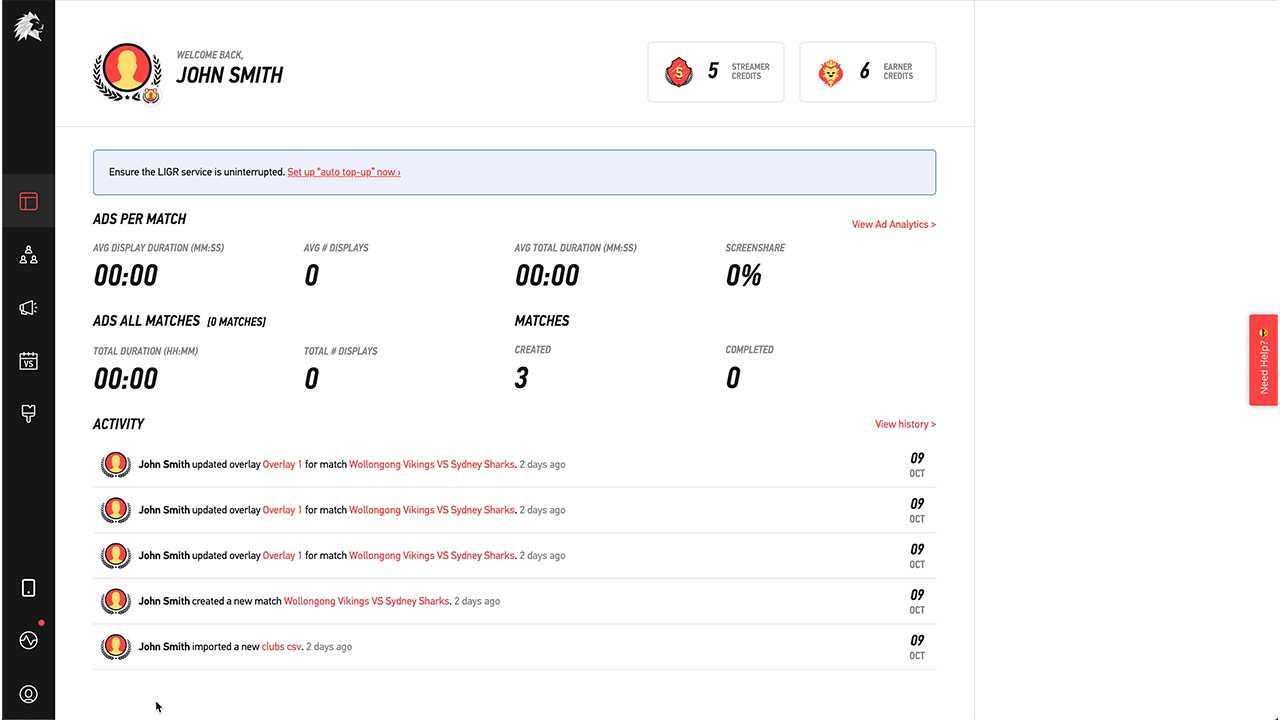
Task: Open the activity pulse icon with red dot
Action: (x=28, y=640)
